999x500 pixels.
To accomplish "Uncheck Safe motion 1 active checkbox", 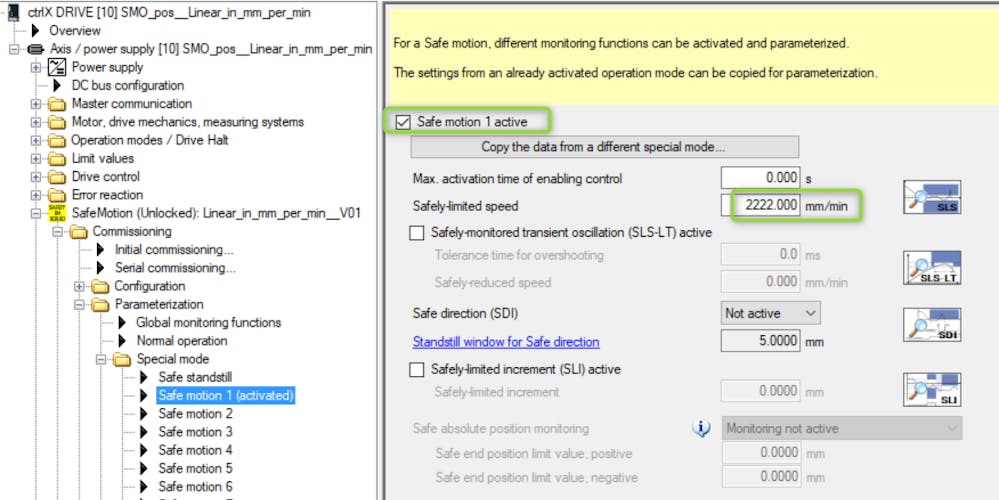I will tap(403, 122).
